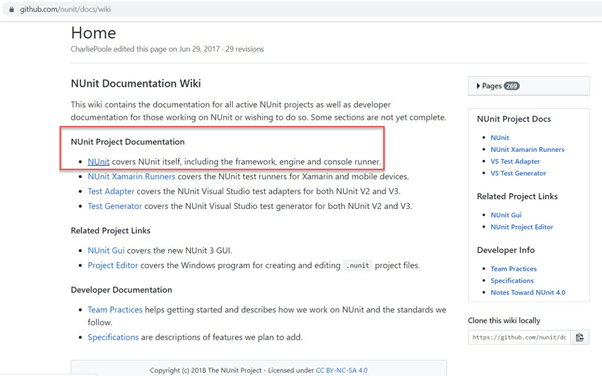The width and height of the screenshot is (602, 376).
Task: Open NUnit Project Editor in sidebar
Action: pos(521,227)
